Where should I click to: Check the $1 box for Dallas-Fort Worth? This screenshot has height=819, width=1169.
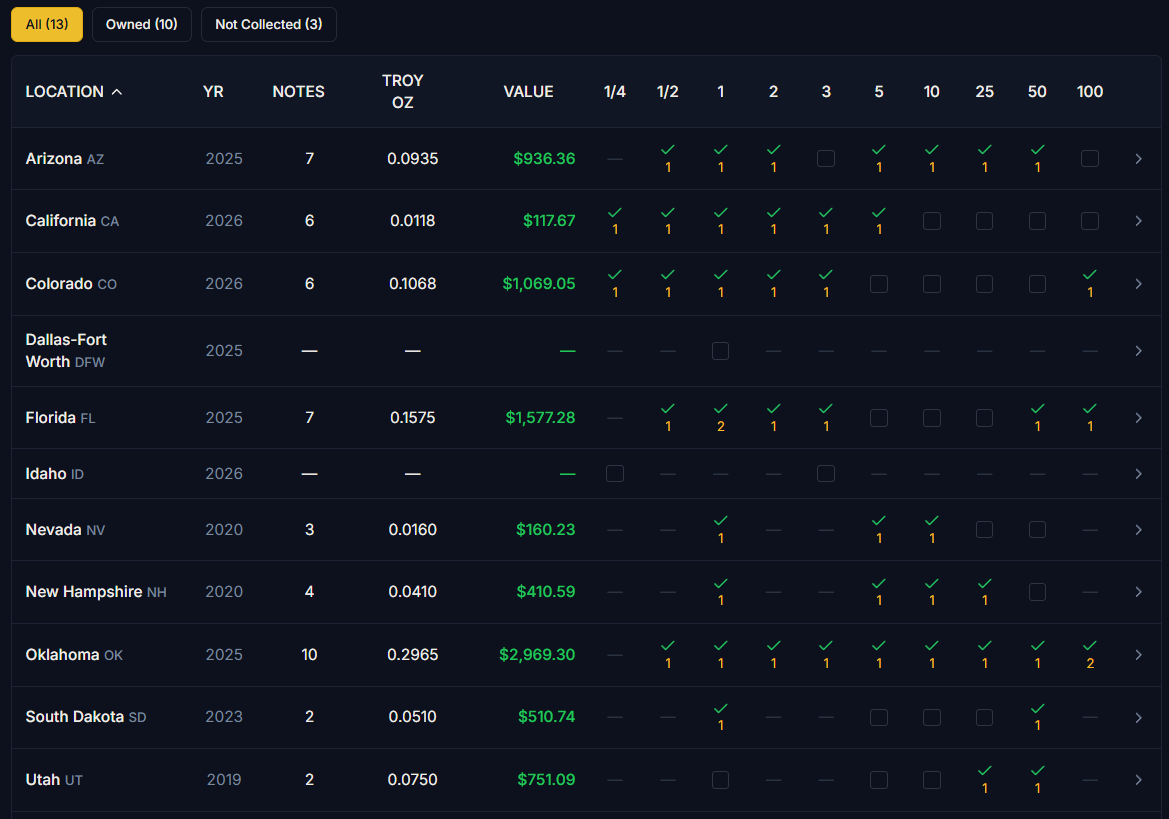click(x=721, y=351)
